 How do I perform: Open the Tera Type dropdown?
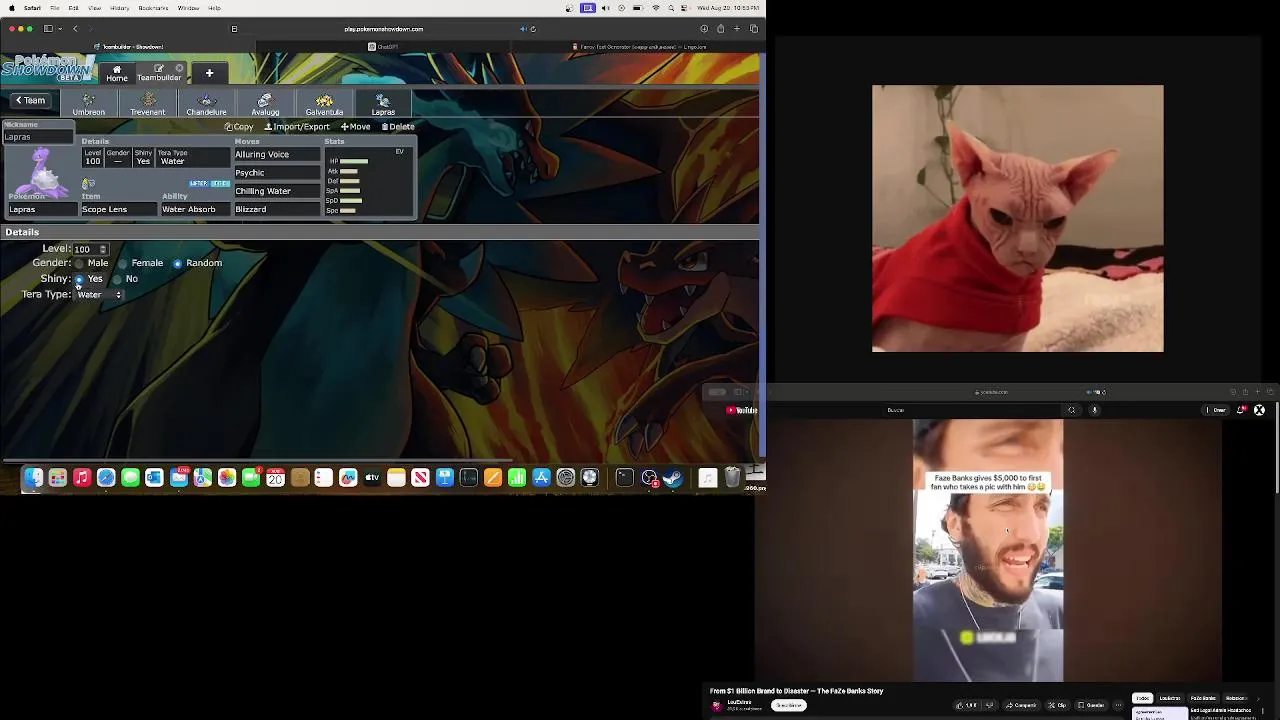tap(99, 295)
